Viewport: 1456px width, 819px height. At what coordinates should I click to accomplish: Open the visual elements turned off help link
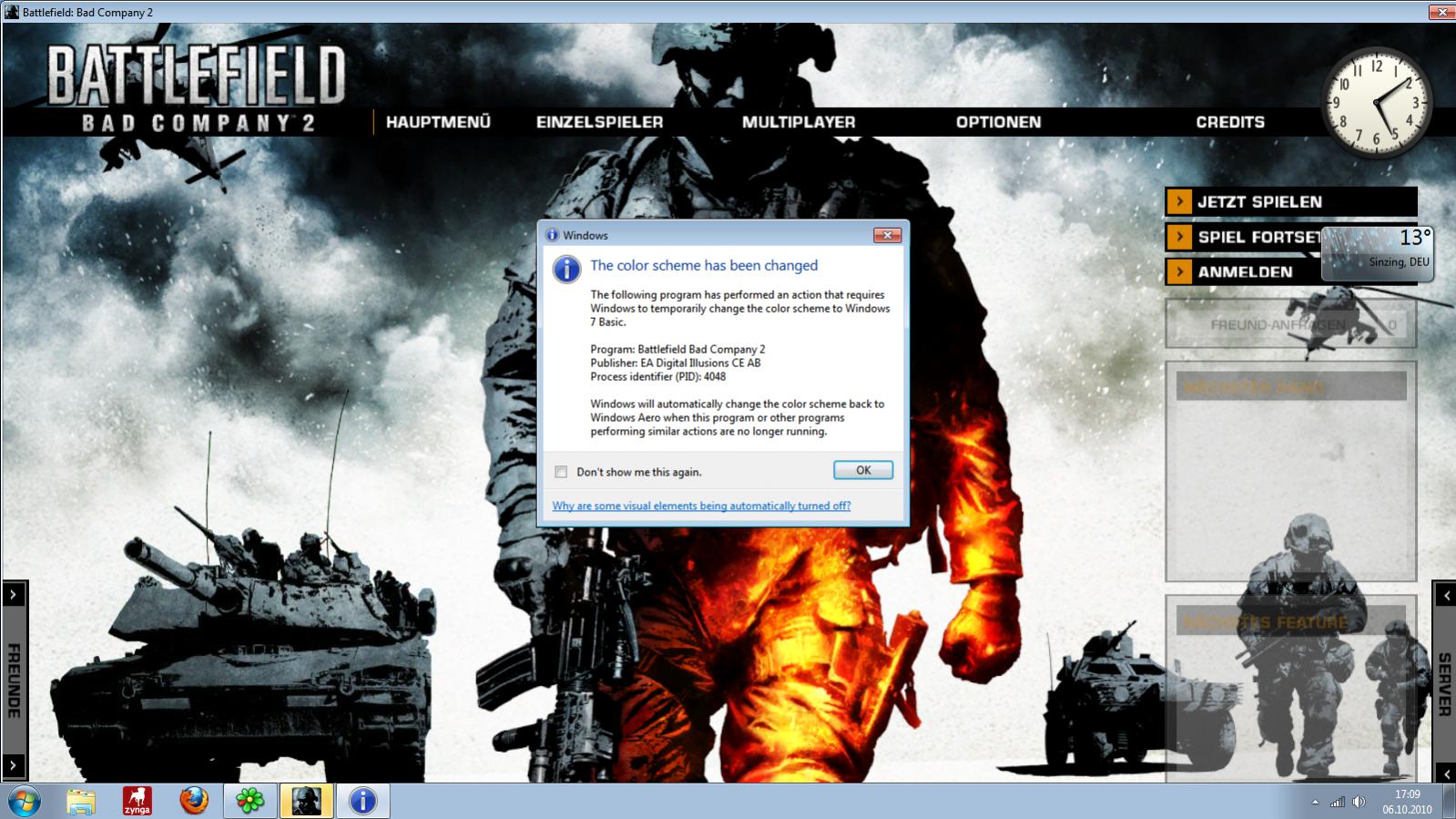point(701,506)
